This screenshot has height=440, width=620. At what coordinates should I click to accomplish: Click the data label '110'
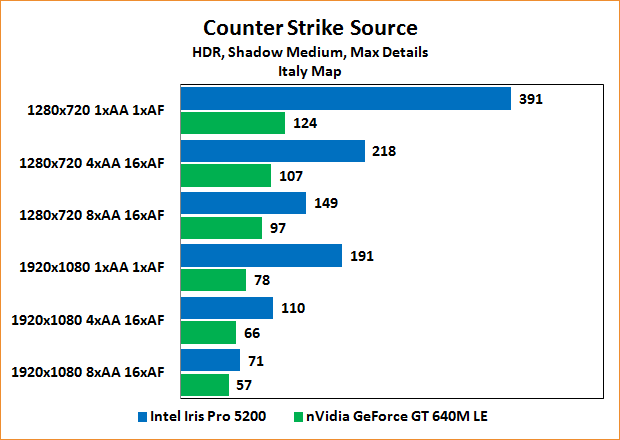tap(293, 308)
